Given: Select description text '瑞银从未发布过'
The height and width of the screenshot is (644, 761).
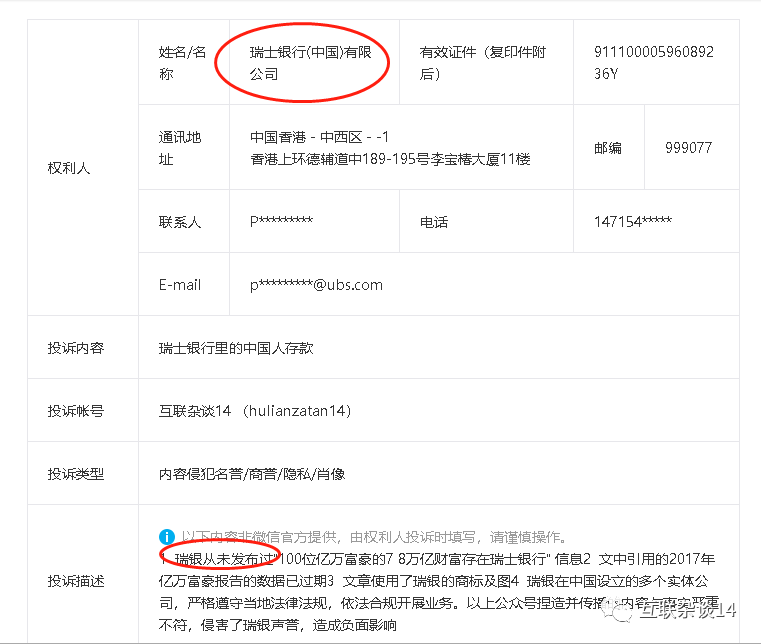Looking at the screenshot, I should point(224,559).
